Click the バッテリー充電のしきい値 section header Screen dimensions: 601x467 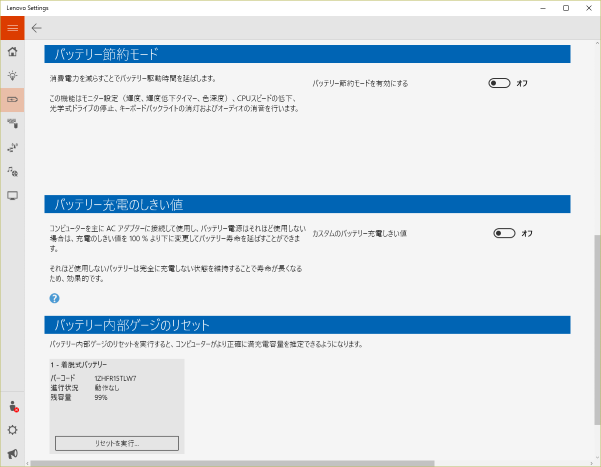pos(307,204)
